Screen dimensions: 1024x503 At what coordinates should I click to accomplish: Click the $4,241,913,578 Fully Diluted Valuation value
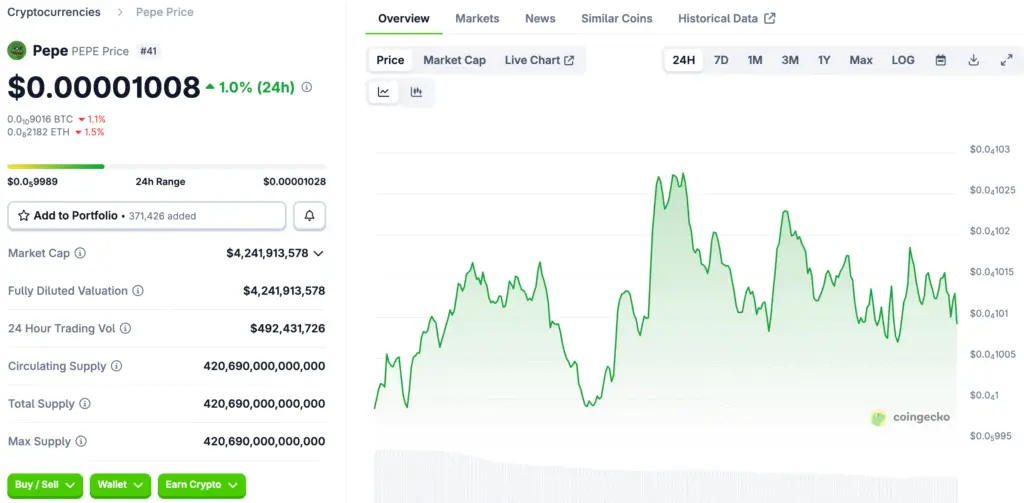[x=284, y=291]
